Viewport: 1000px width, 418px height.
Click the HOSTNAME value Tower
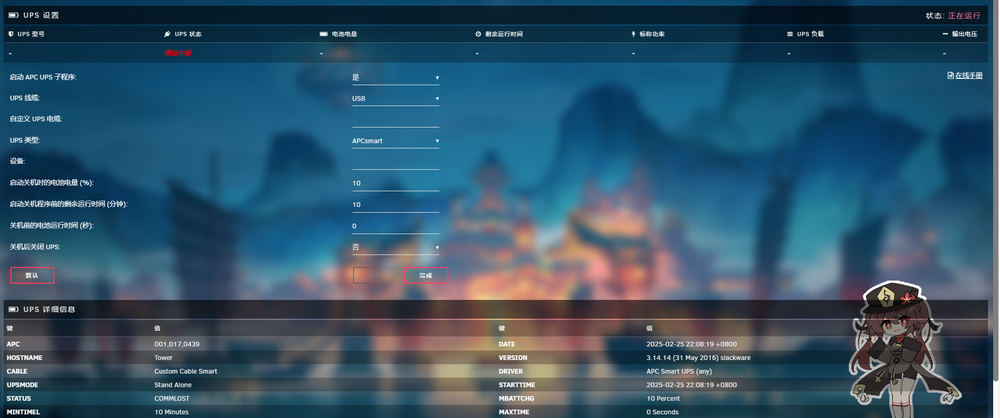(163, 358)
